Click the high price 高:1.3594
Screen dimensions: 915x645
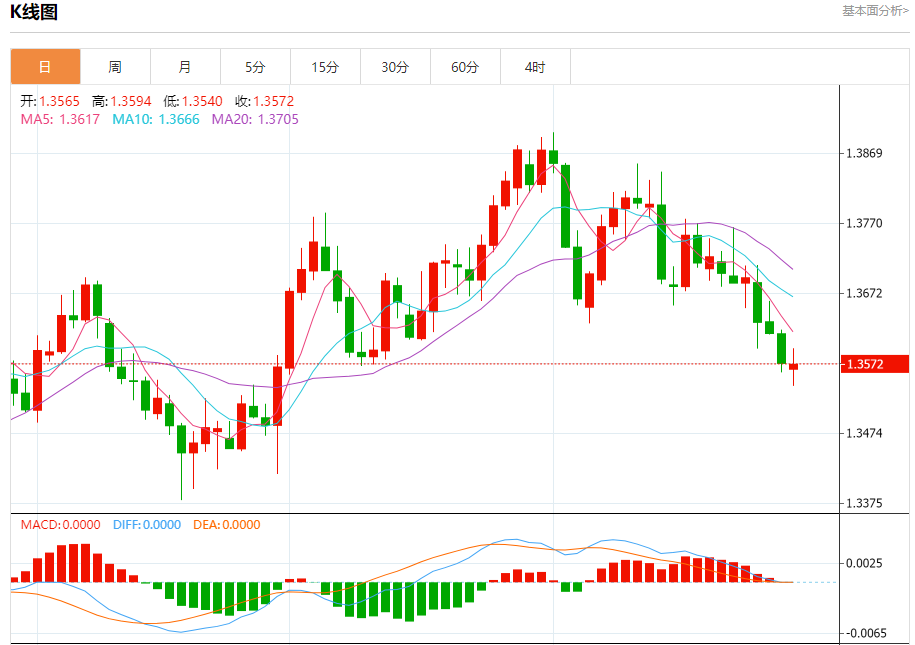pyautogui.click(x=121, y=101)
